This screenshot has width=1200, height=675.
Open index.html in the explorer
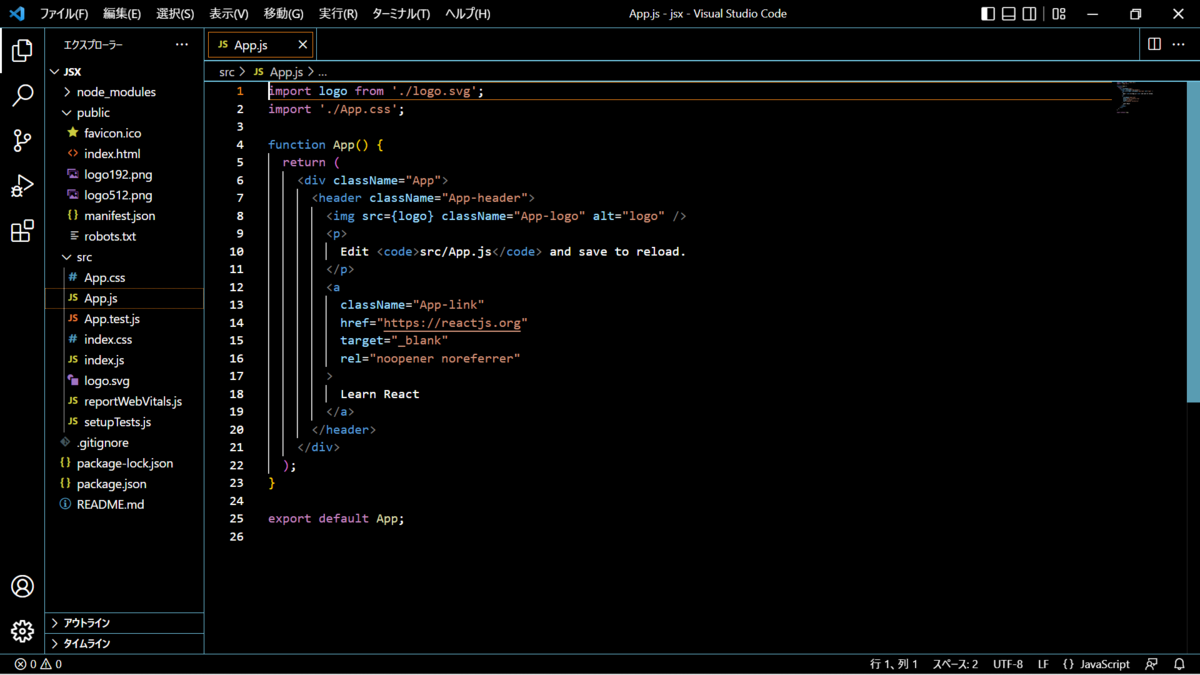coord(125,154)
